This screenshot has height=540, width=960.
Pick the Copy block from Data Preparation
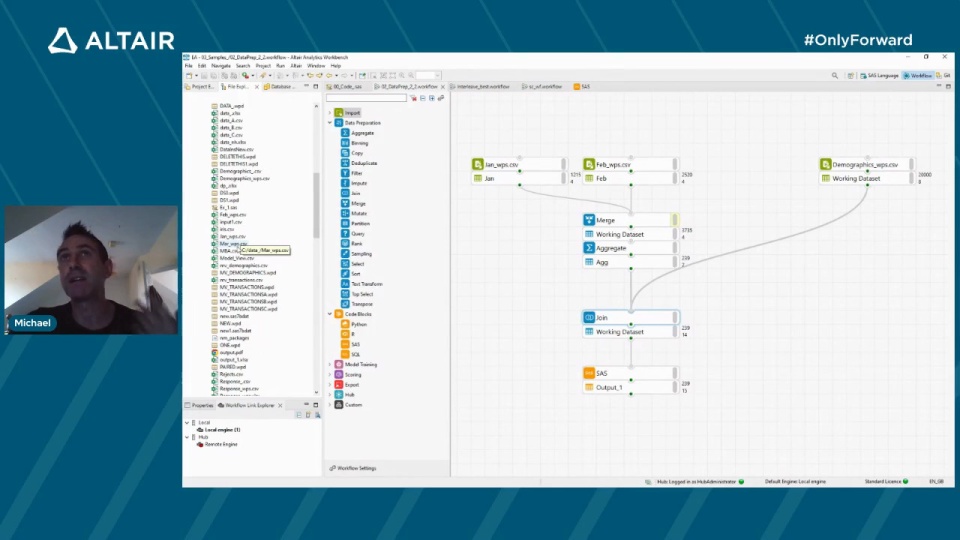352,153
